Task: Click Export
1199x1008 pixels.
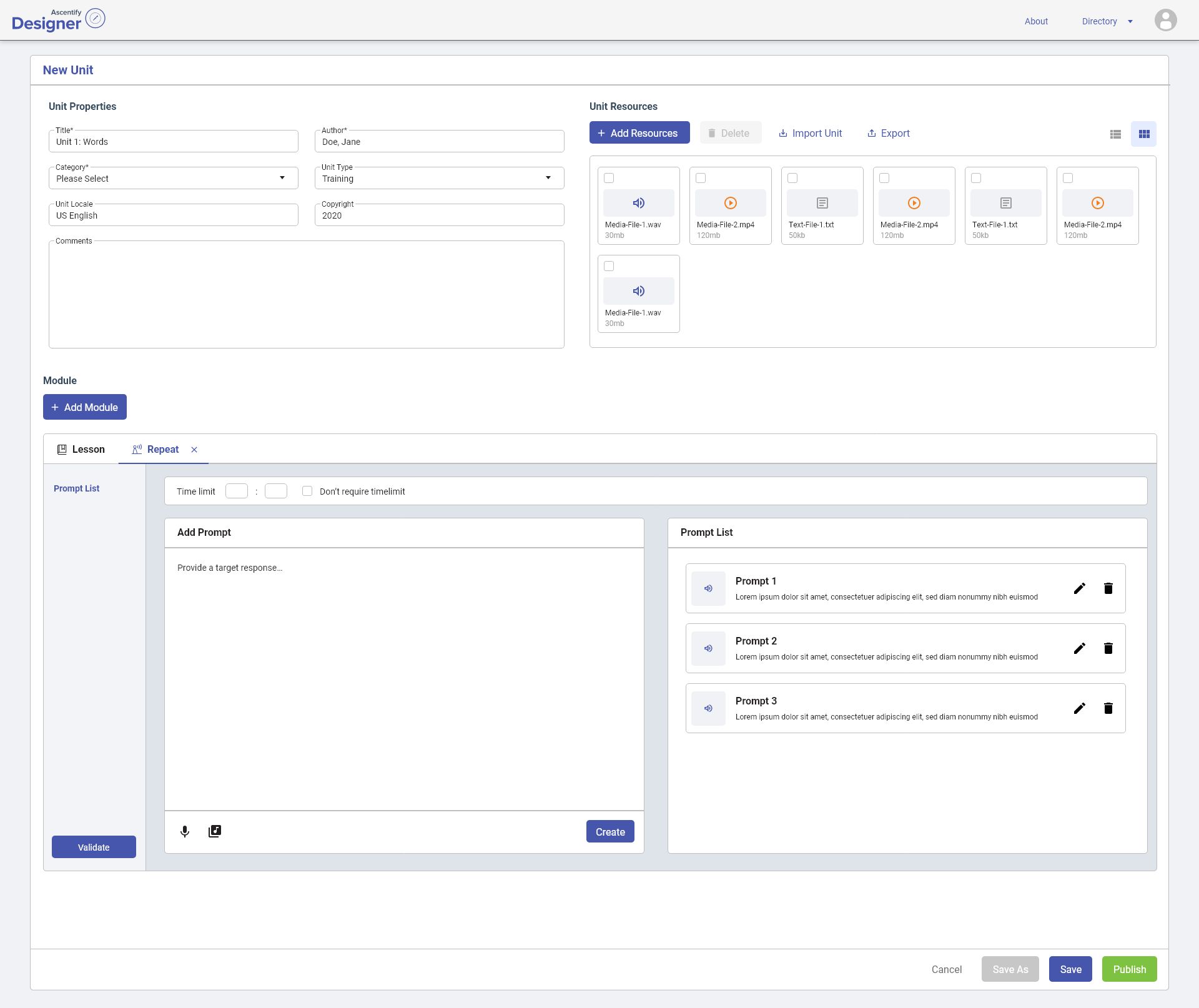Action: point(888,133)
